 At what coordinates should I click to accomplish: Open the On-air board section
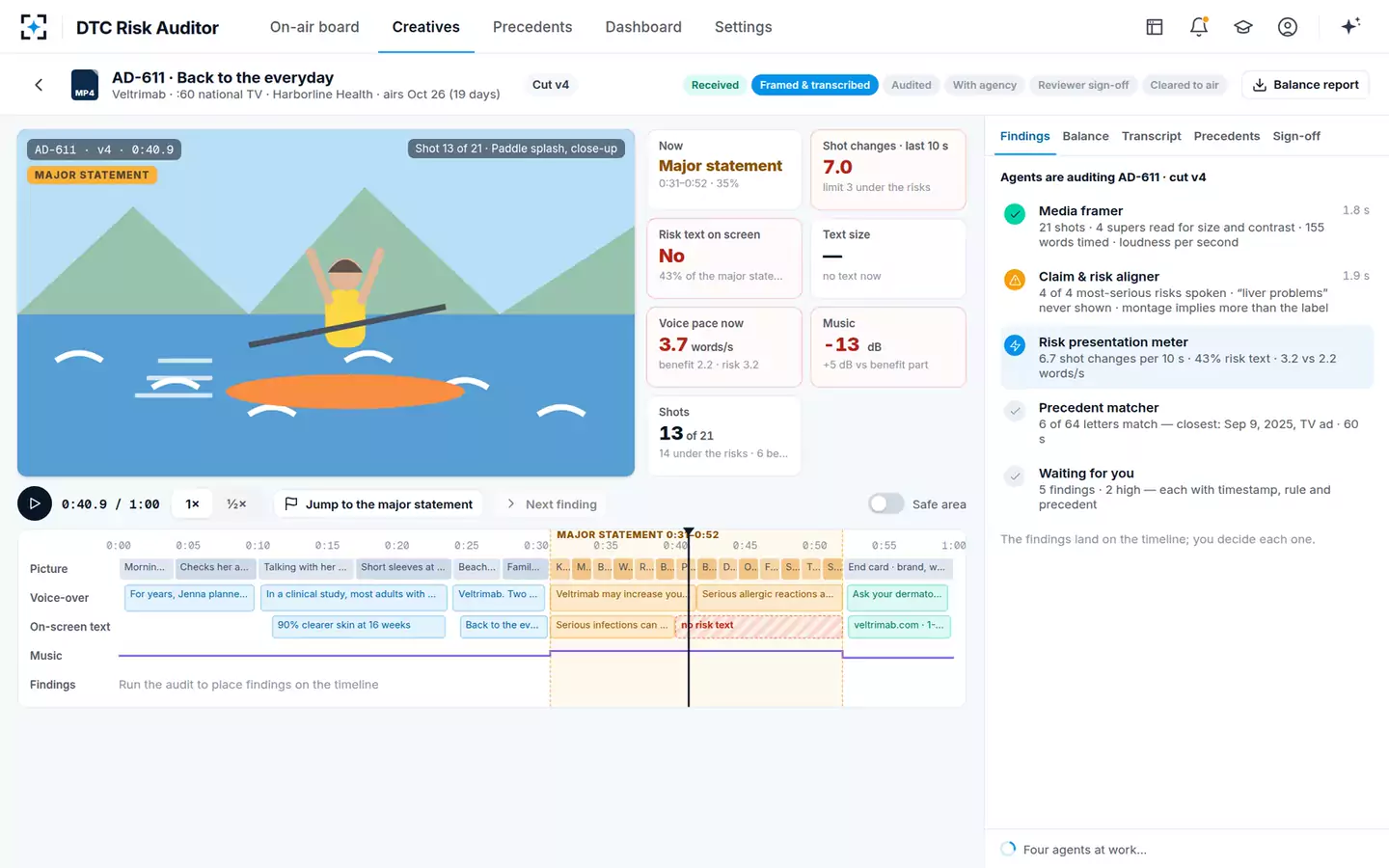click(x=314, y=27)
